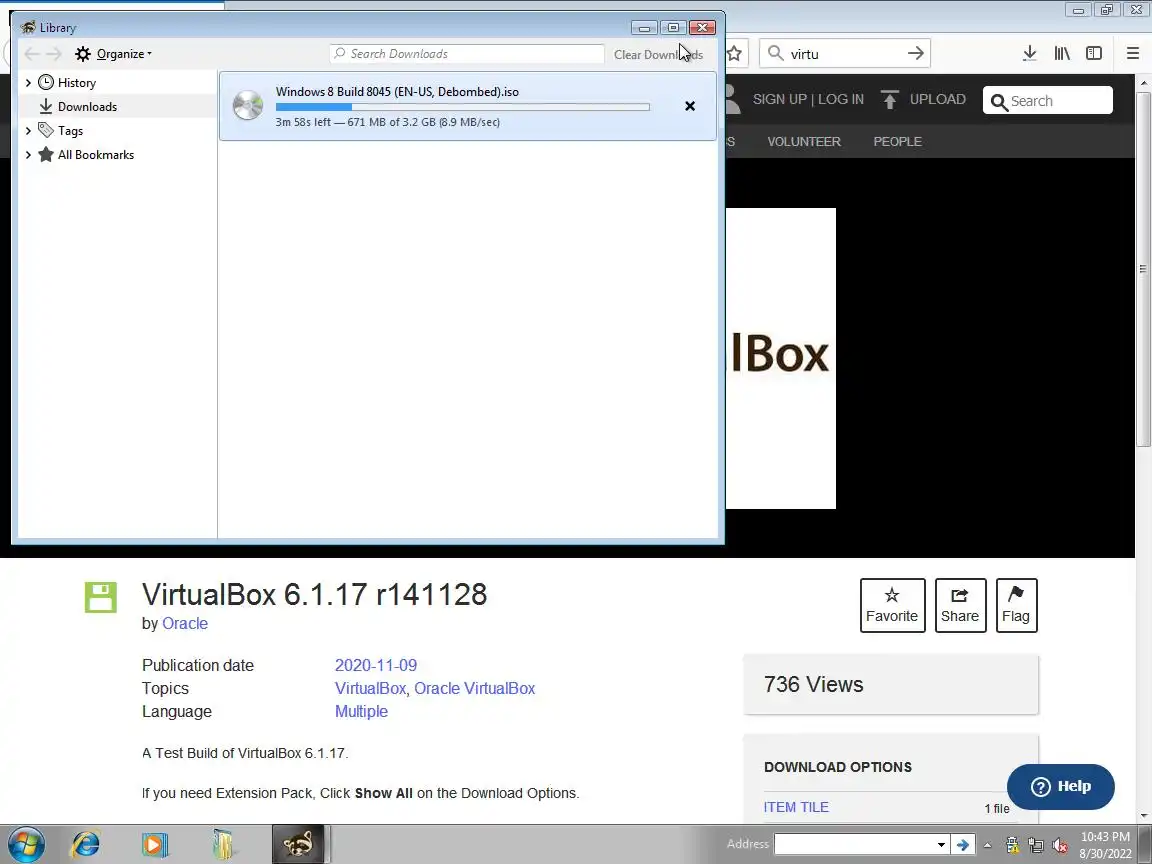Select Tags in Library sidebar
This screenshot has height=864, width=1152.
coord(71,131)
